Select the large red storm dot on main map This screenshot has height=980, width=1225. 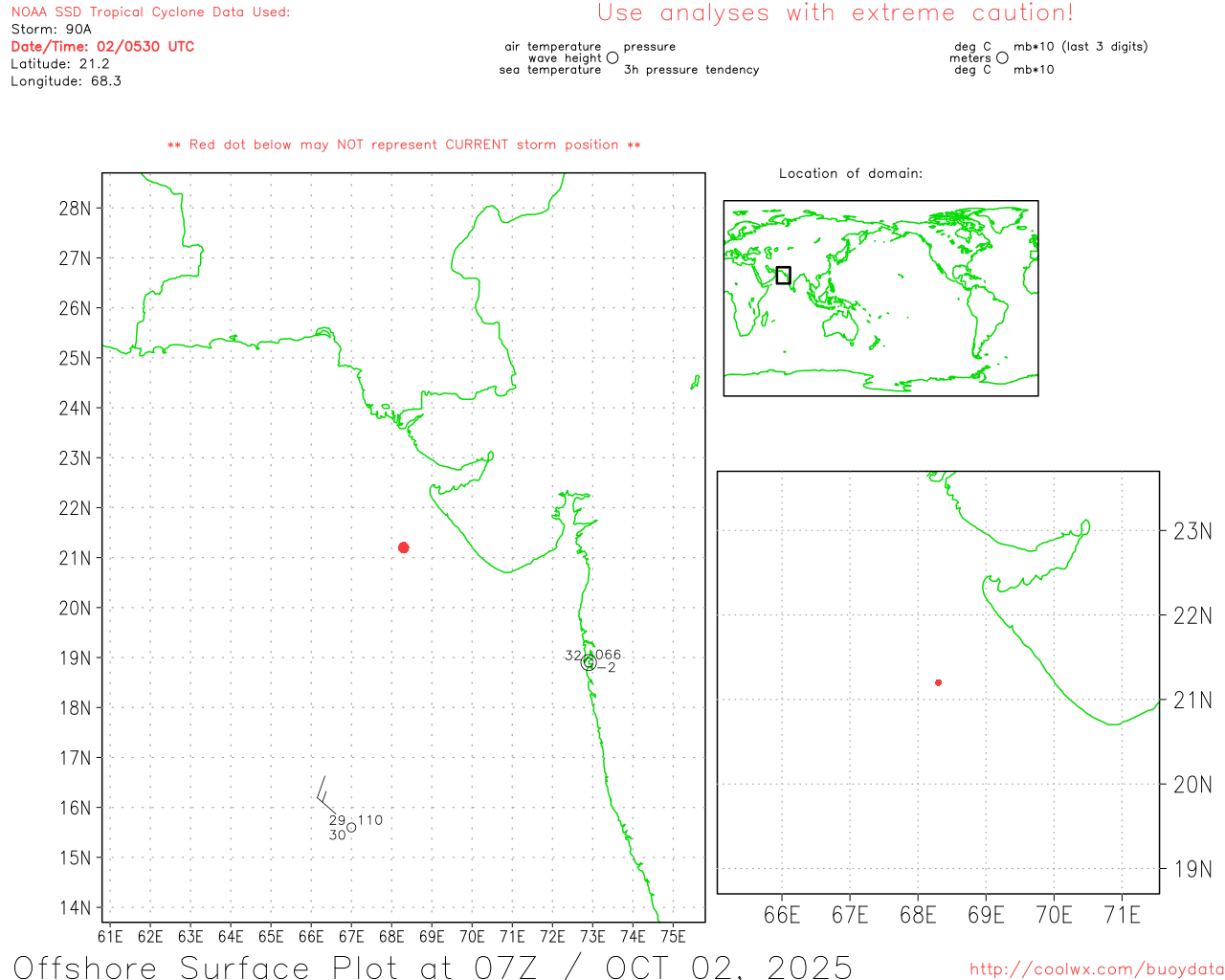(404, 547)
